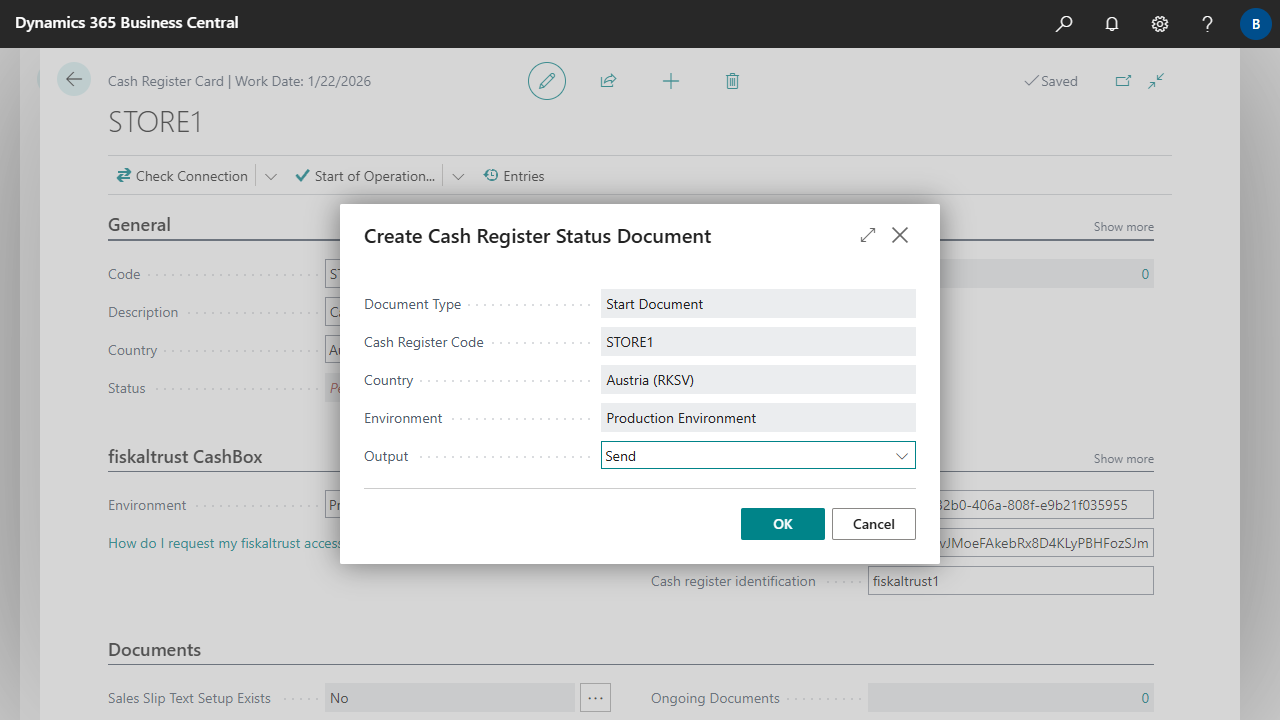
Task: Expand the Start of Operation dropdown arrow
Action: [x=458, y=176]
